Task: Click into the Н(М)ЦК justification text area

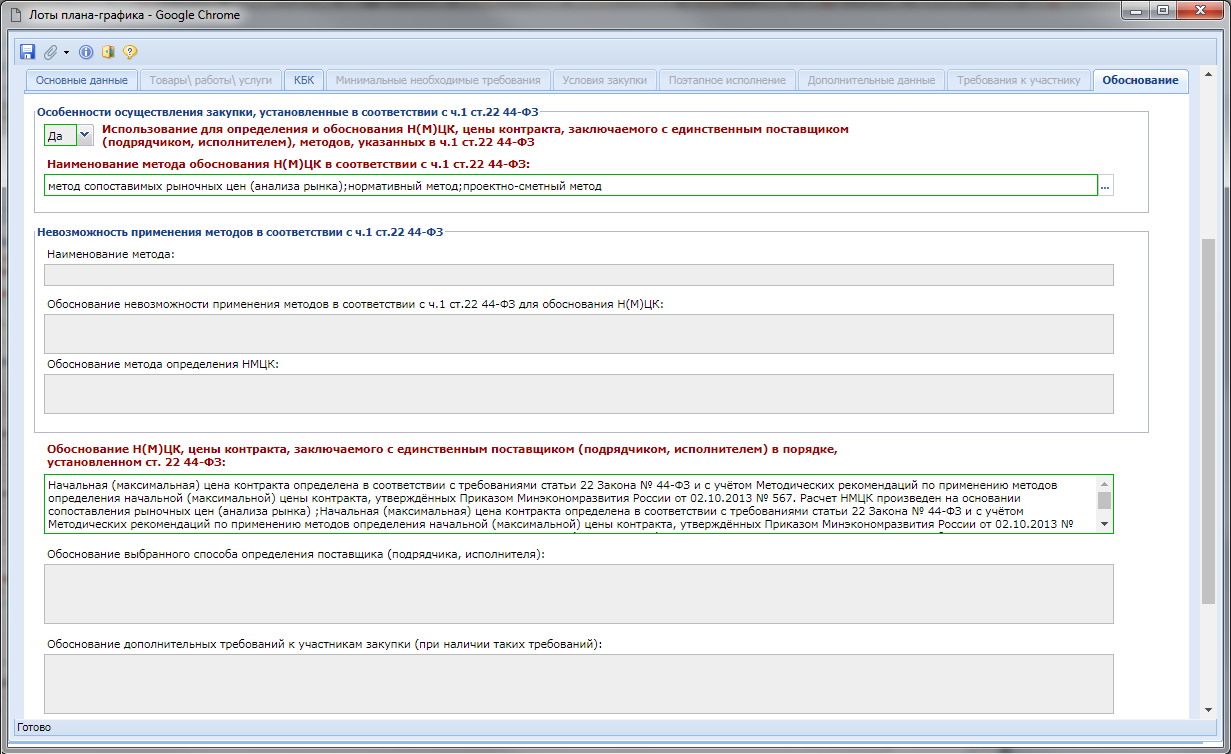Action: [x=570, y=504]
